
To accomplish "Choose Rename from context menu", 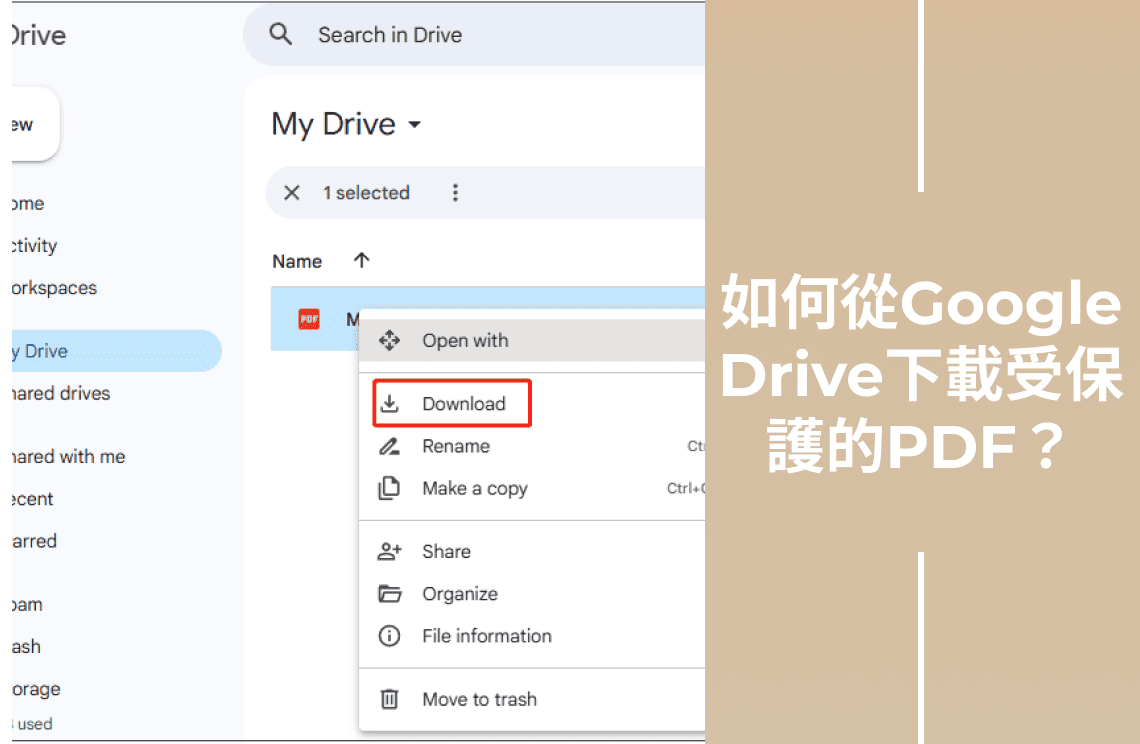I will [532, 446].
